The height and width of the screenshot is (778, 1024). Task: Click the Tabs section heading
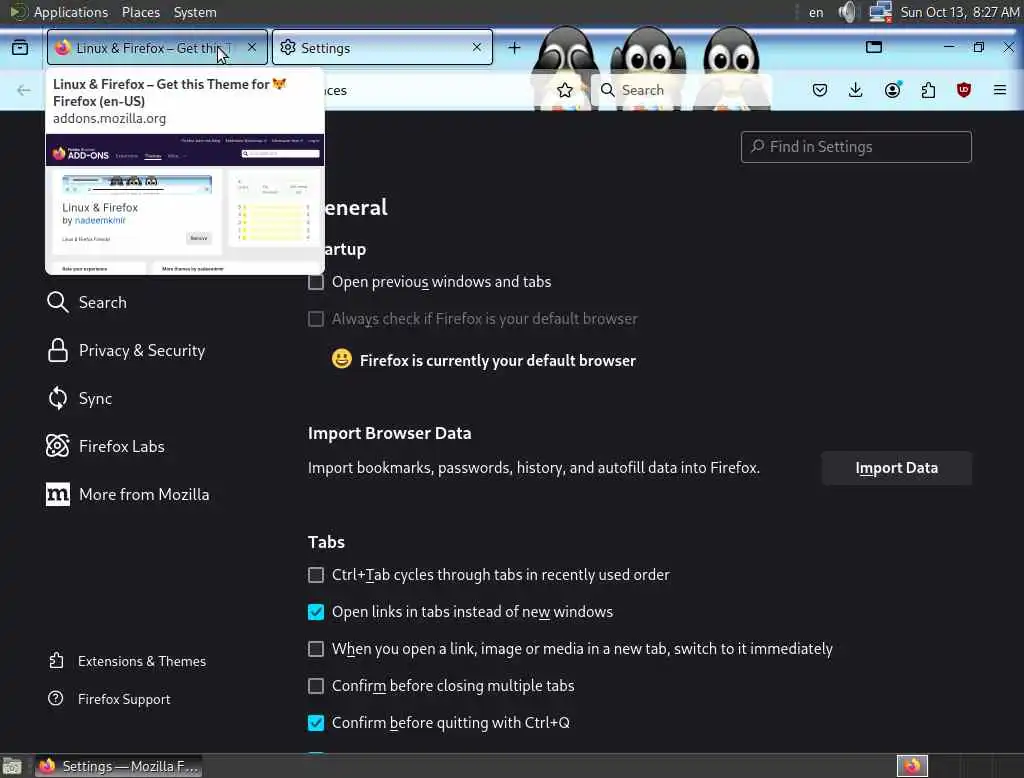point(326,542)
